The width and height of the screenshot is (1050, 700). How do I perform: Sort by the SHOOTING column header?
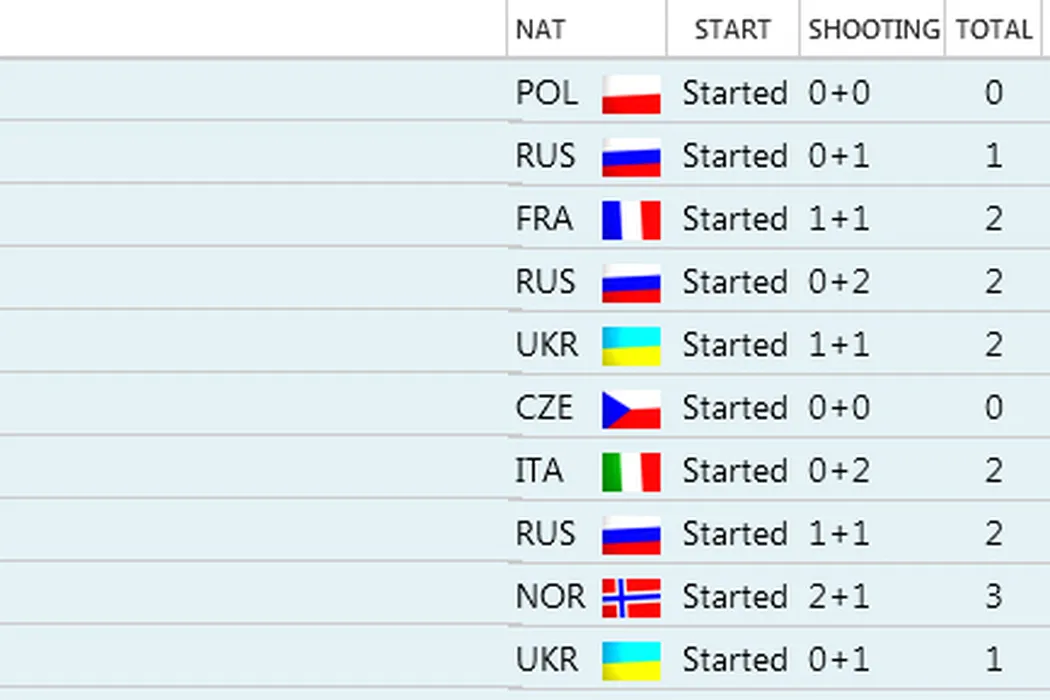[x=873, y=30]
